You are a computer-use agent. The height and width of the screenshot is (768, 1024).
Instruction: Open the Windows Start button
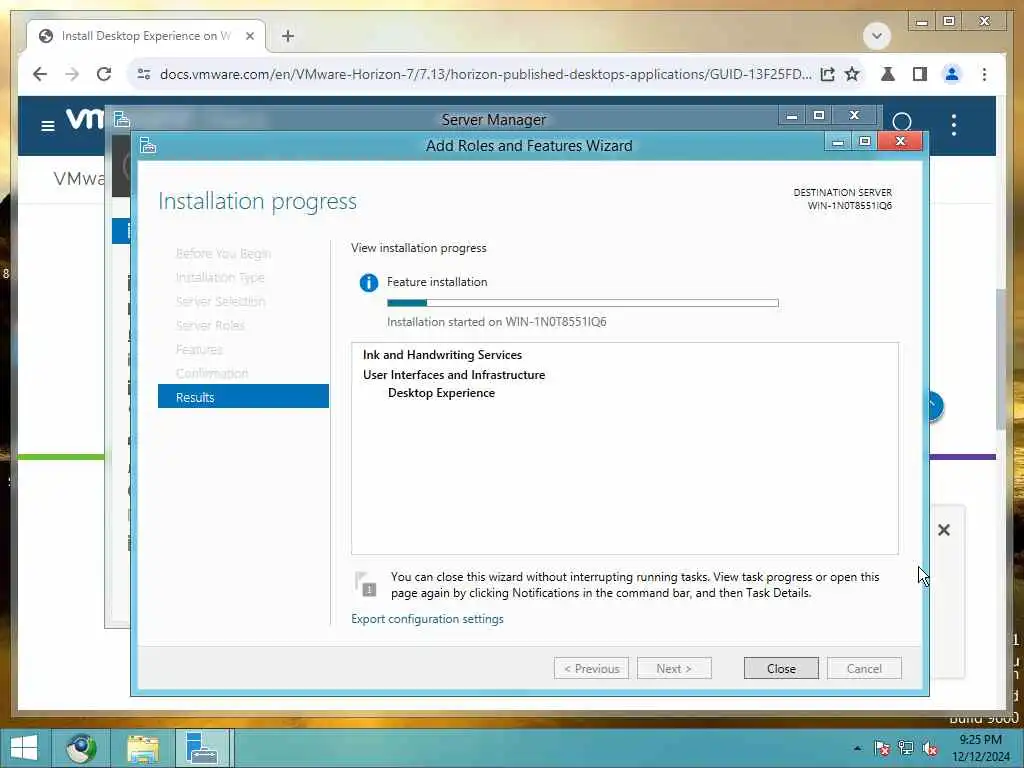(x=24, y=748)
